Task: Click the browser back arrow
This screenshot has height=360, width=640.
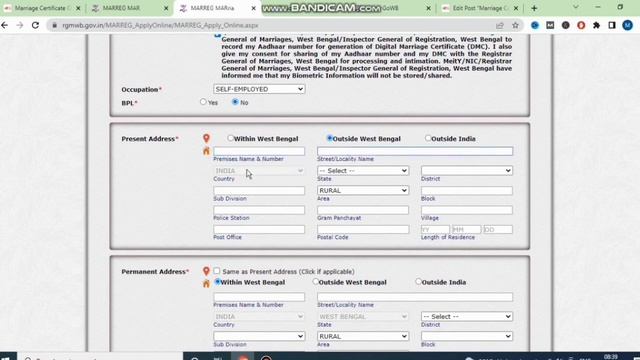Action: [x=4, y=25]
